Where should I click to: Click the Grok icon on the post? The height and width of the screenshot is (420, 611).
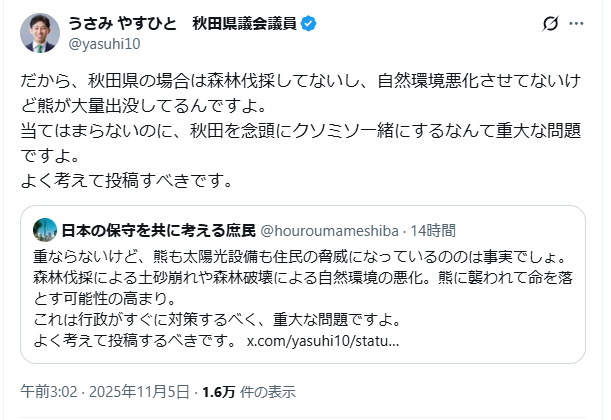pos(549,23)
